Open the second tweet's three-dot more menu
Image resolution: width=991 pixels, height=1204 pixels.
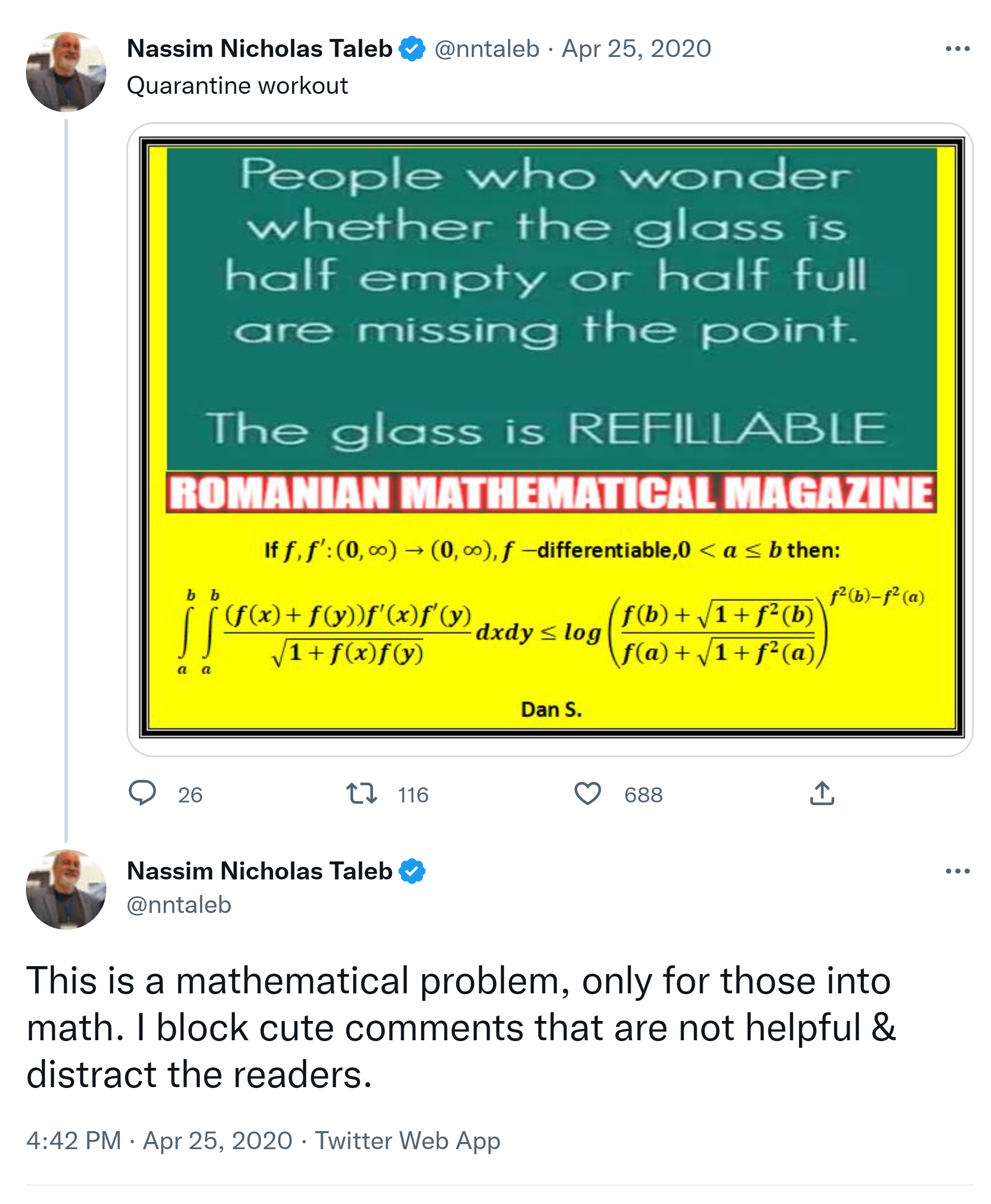pyautogui.click(x=958, y=871)
